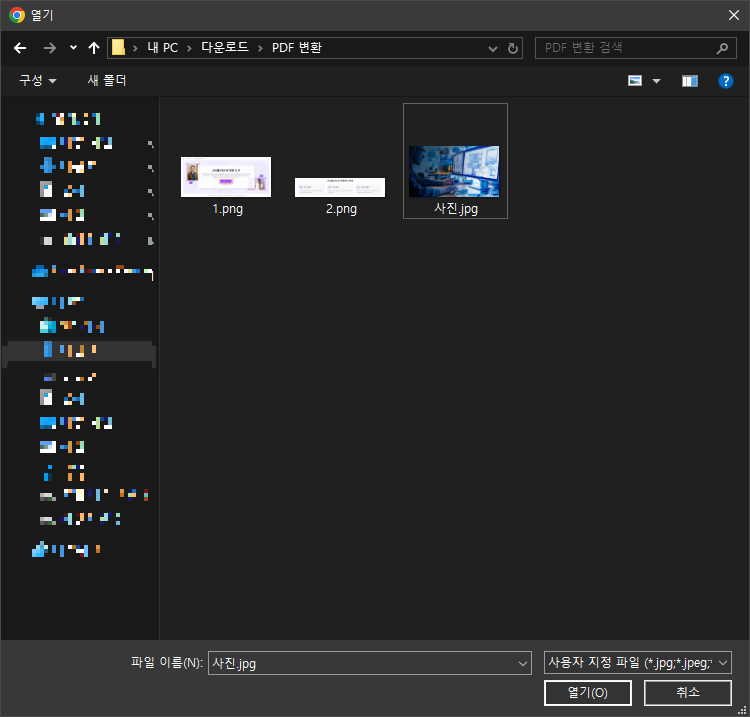
Task: Close the 열기 dialog with X
Action: tap(734, 15)
